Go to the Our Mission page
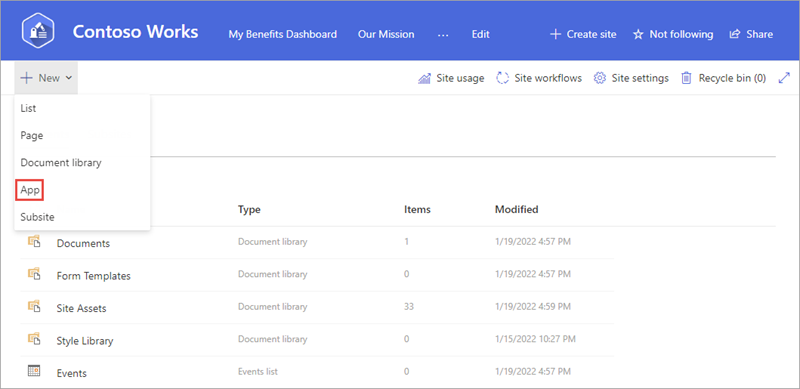Image resolution: width=800 pixels, height=389 pixels. [386, 34]
